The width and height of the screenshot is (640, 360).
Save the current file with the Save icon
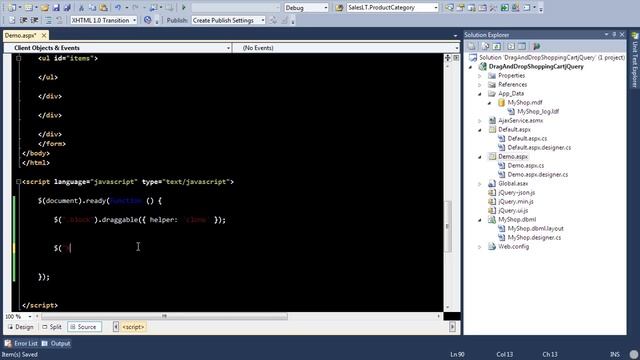pyautogui.click(x=56, y=7)
